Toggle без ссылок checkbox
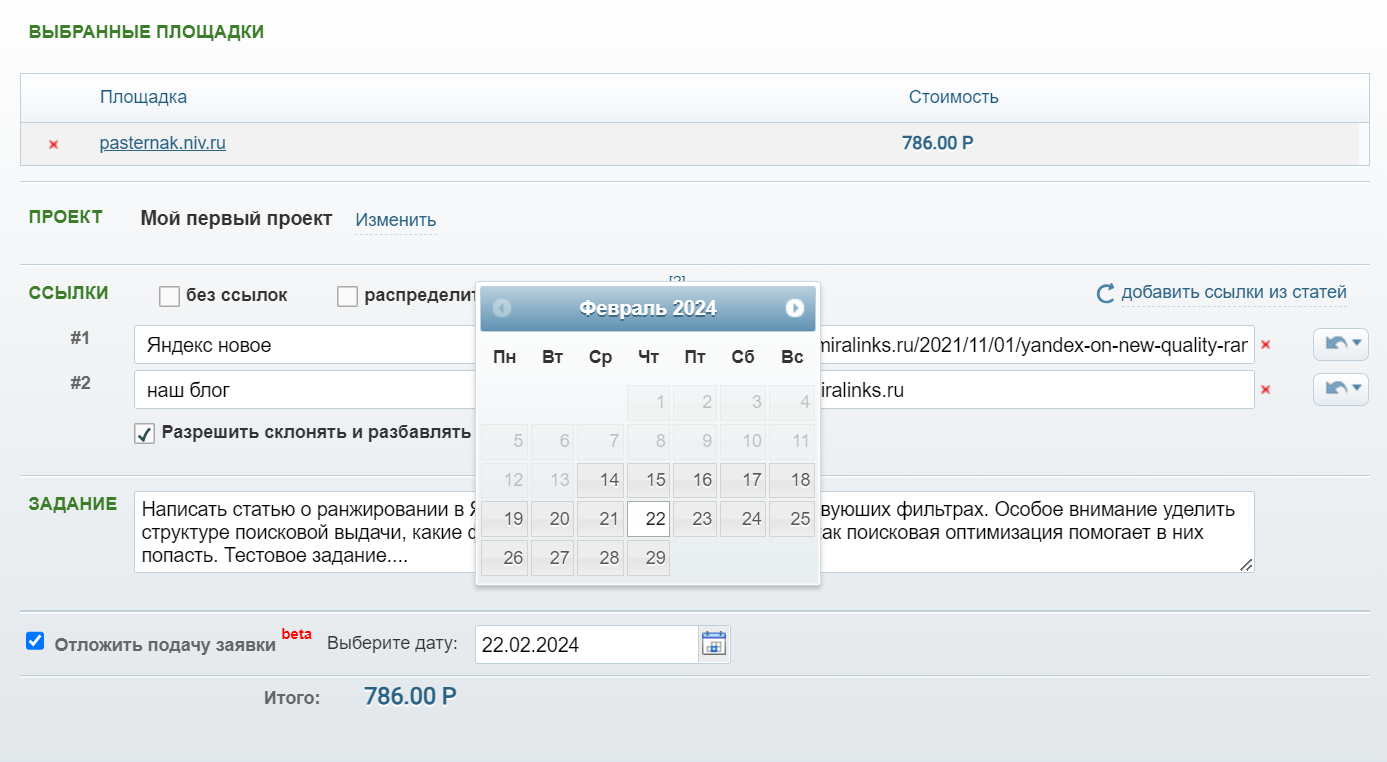 click(169, 296)
